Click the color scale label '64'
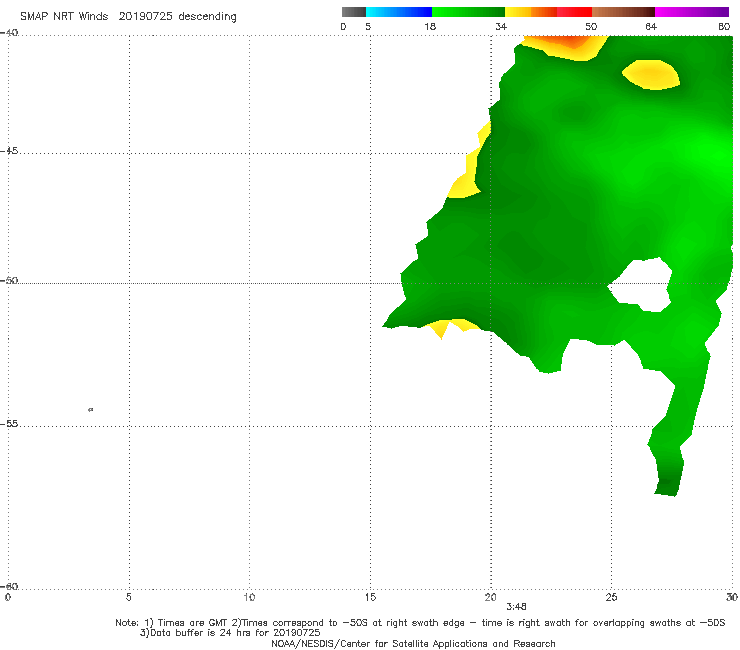This screenshot has height=650, width=740. (651, 26)
